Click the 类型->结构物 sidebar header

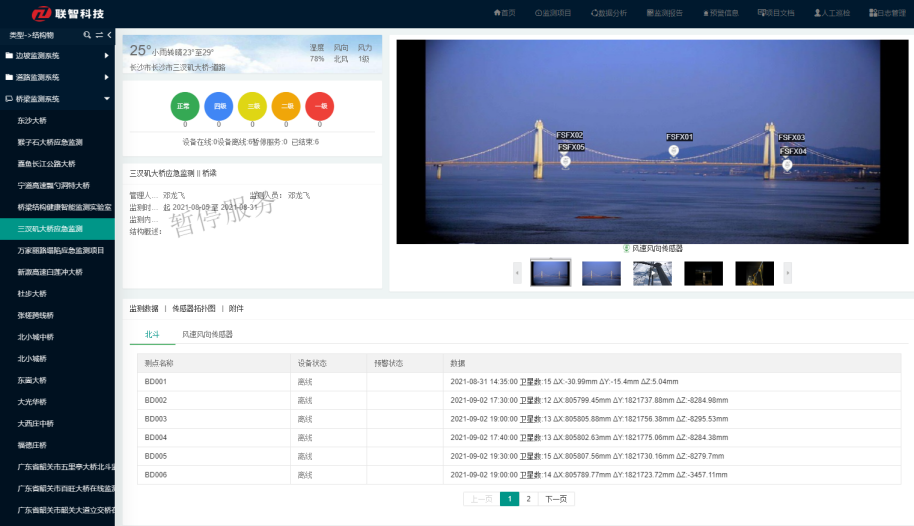coord(31,35)
